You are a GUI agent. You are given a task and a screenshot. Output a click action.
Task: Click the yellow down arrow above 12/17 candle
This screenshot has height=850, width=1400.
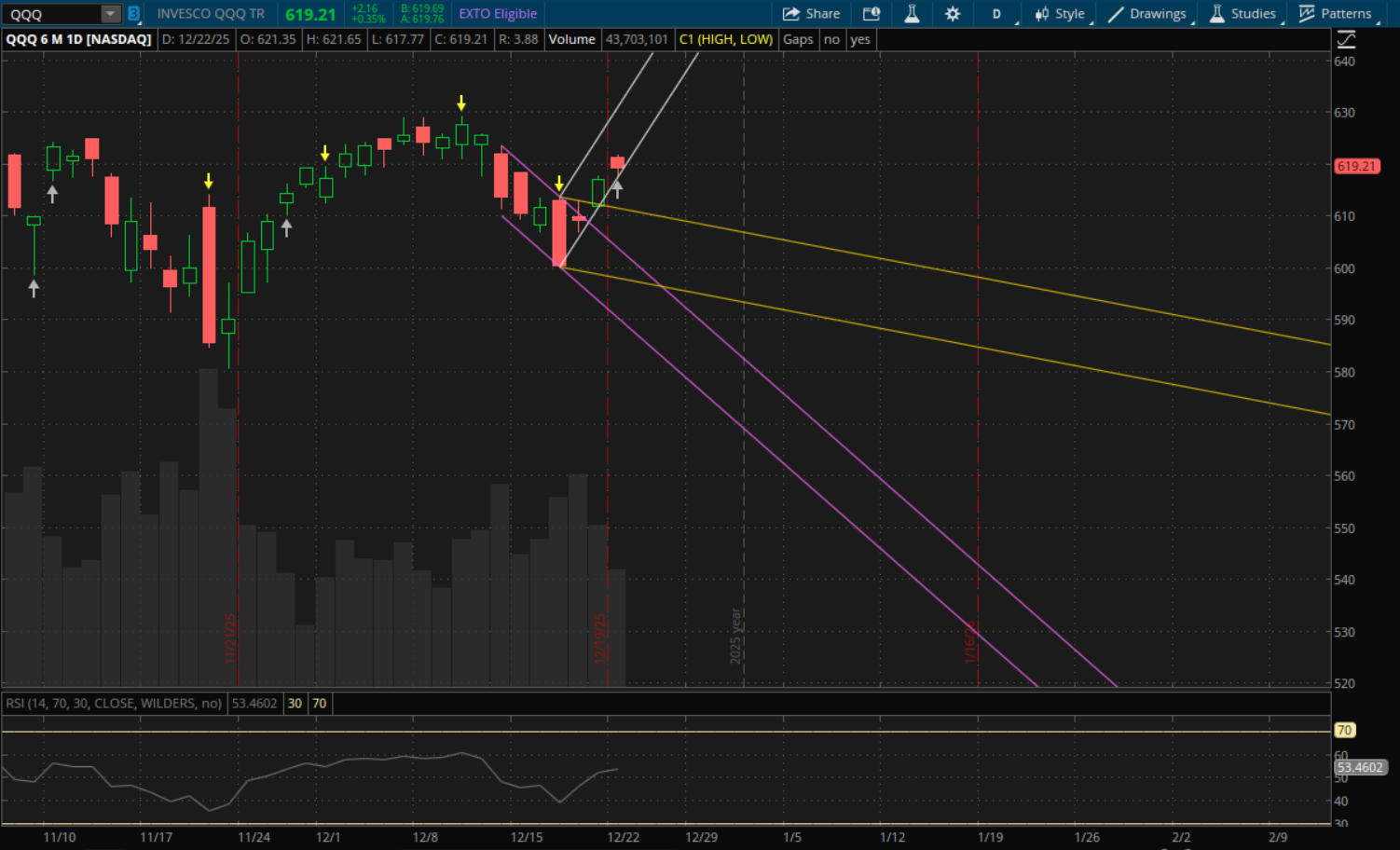pos(559,184)
